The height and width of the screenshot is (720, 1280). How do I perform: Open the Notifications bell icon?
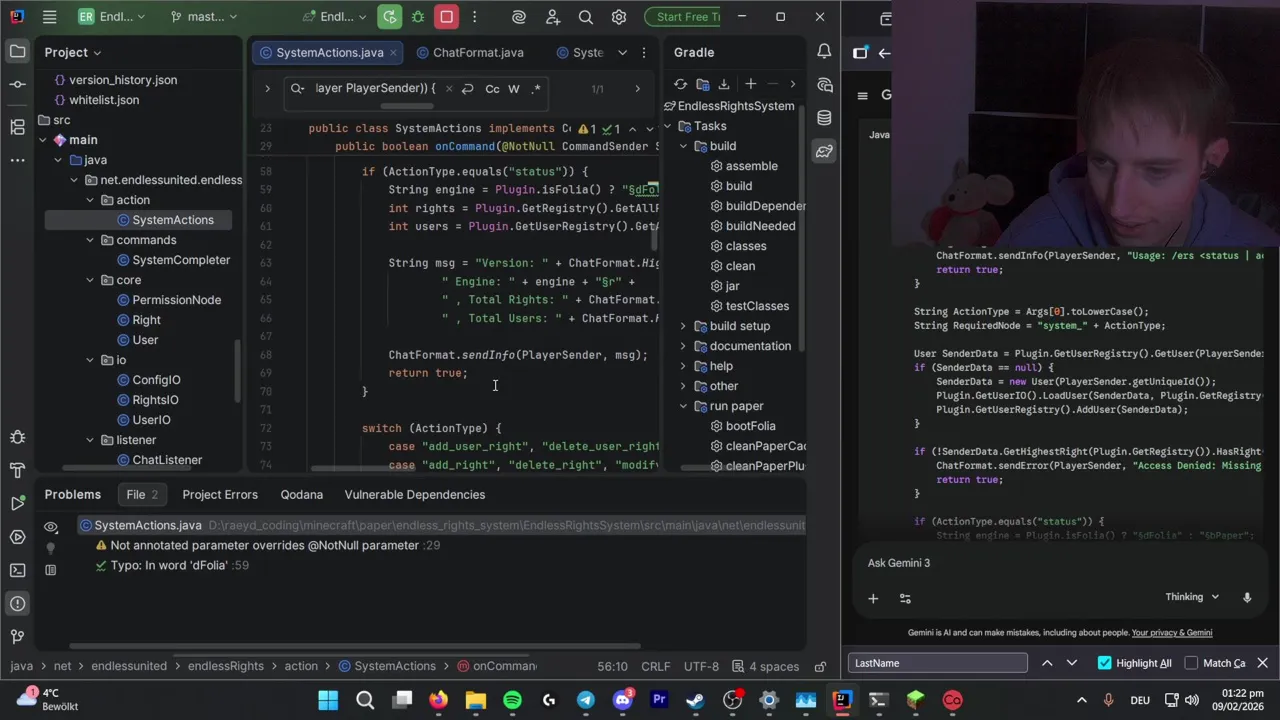824,51
